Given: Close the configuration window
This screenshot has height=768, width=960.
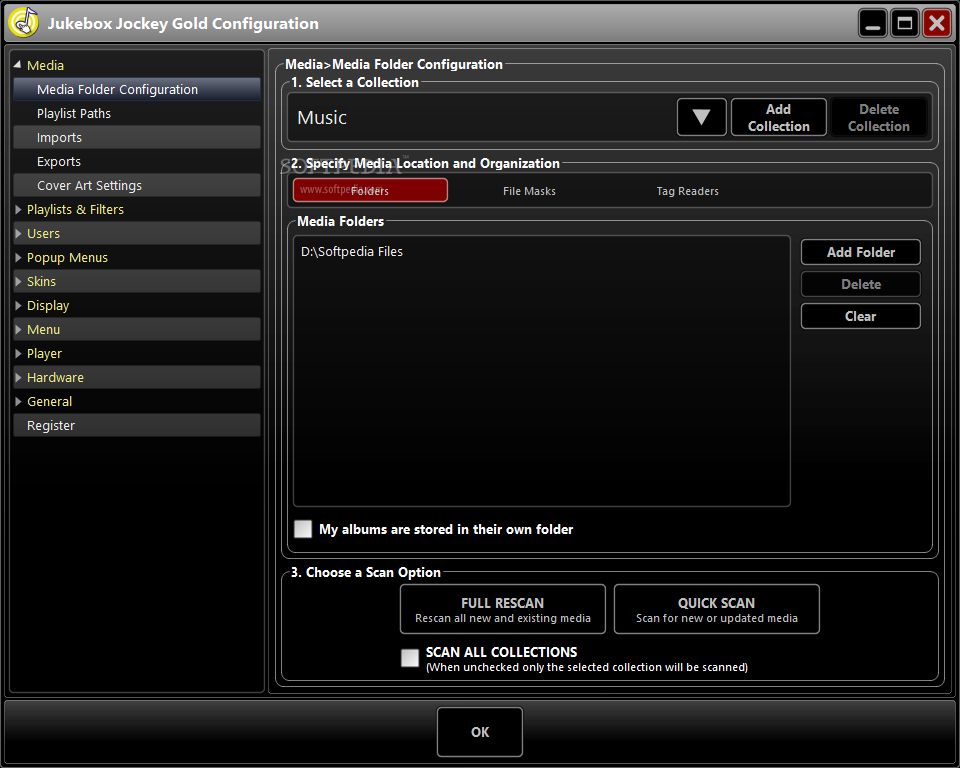Looking at the screenshot, I should click(x=937, y=23).
